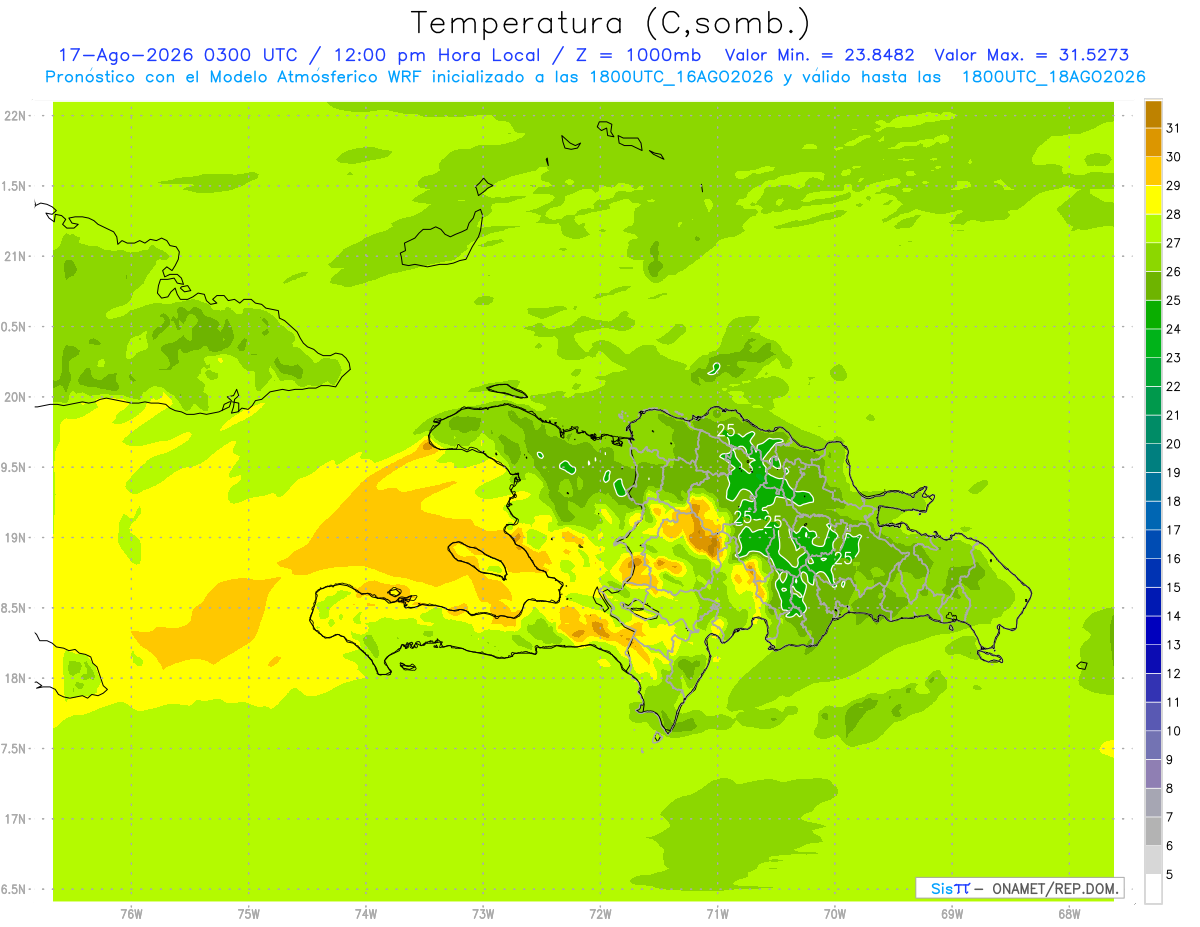Click the 76W longitude label
This screenshot has height=927, width=1200.
[x=131, y=914]
